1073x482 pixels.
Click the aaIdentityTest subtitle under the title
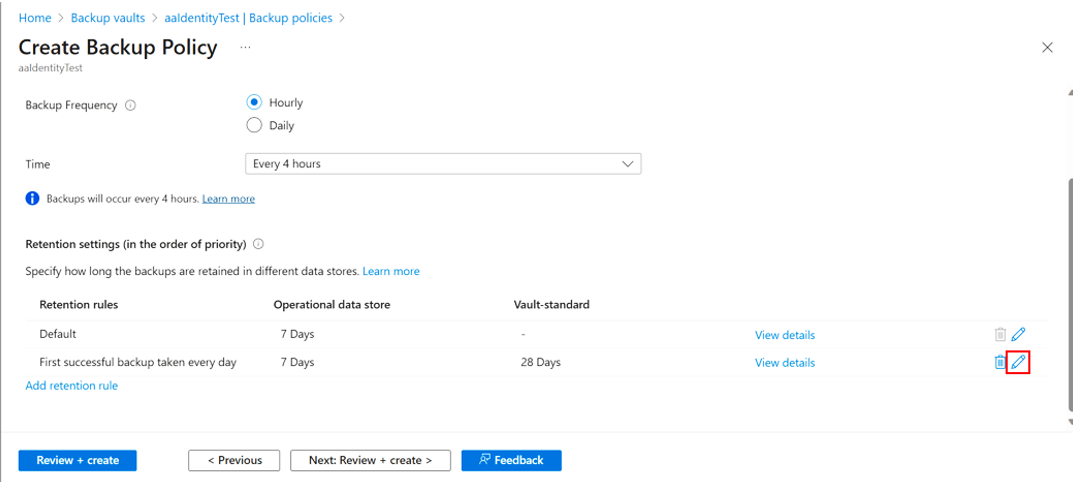(x=50, y=68)
